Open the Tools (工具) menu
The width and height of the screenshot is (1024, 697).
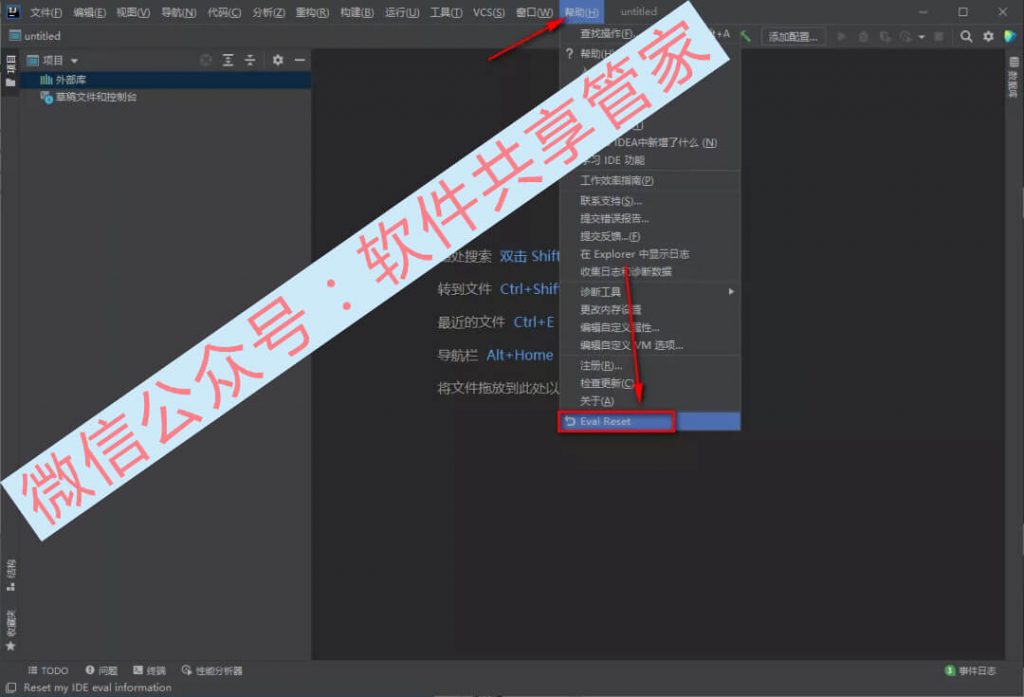446,12
